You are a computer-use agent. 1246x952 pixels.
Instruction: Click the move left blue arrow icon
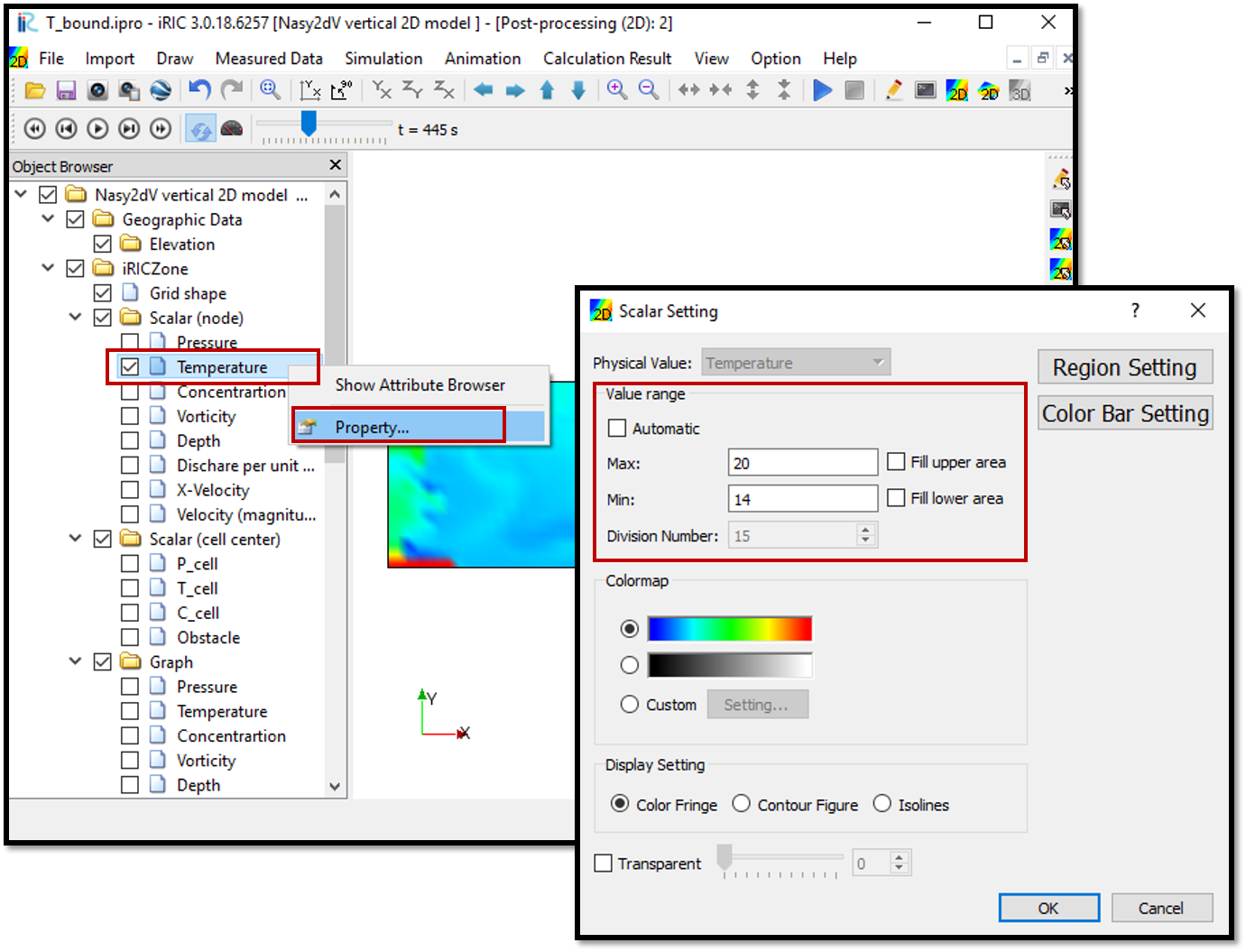coord(484,90)
